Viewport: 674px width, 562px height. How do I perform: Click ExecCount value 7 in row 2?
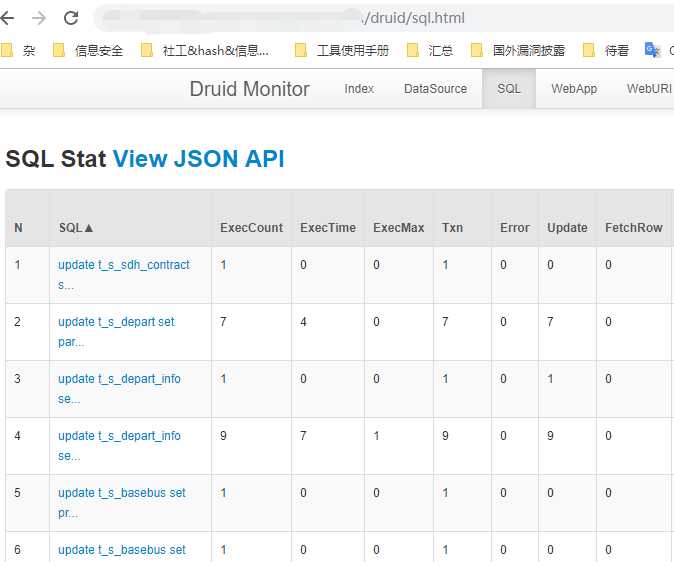point(223,322)
